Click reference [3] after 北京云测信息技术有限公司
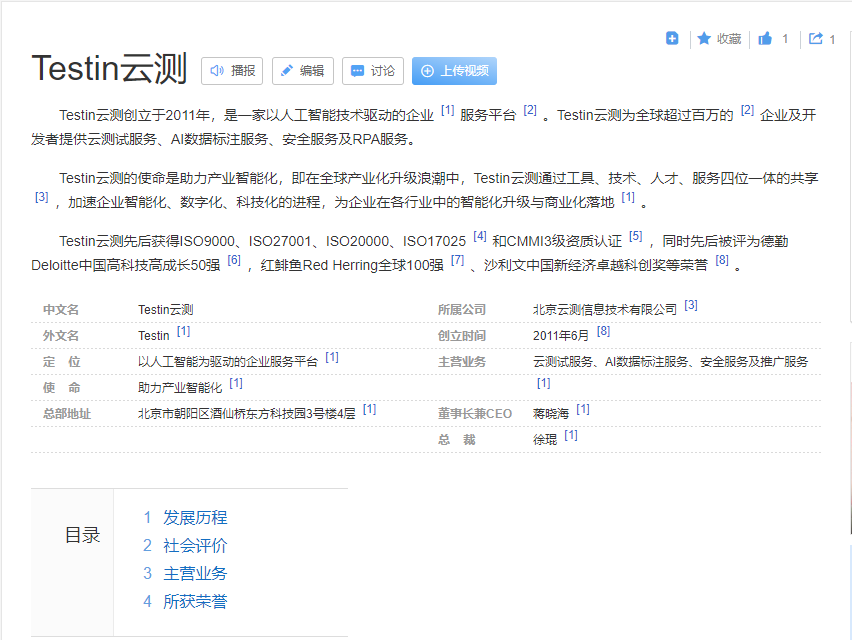Viewport: 852px width, 640px height. point(691,305)
